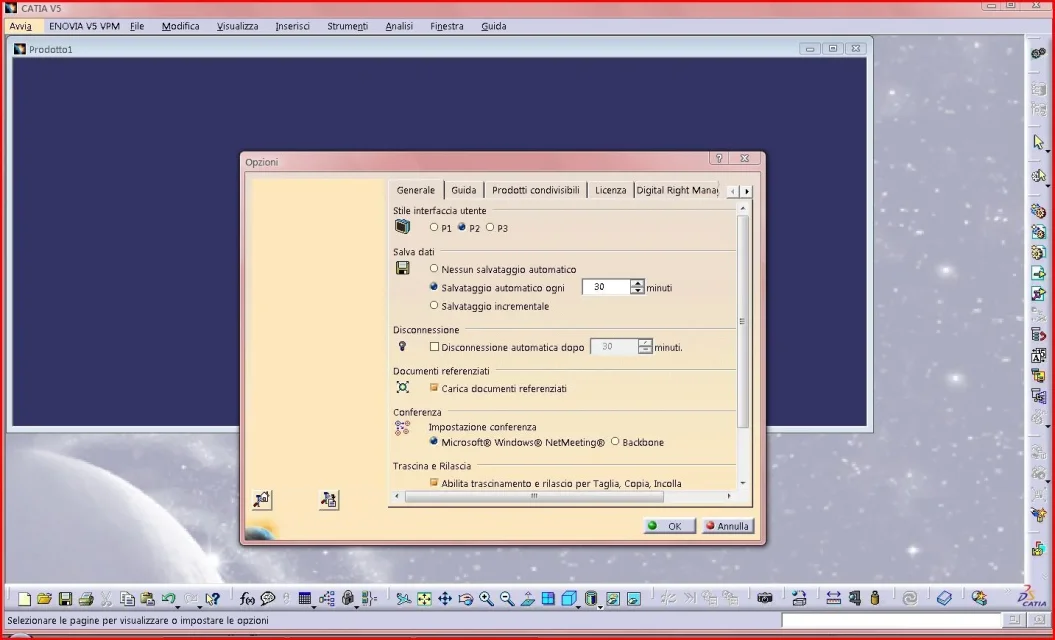Select Microsoft Windows NetMeeting option
Screen dimensions: 1055x640
[434, 441]
